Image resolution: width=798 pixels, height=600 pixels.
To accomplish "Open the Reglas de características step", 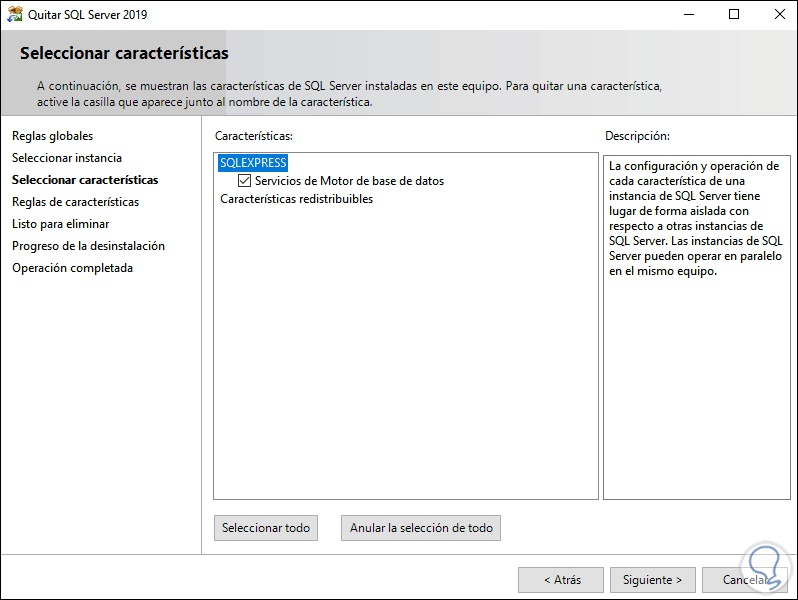I will pyautogui.click(x=75, y=202).
